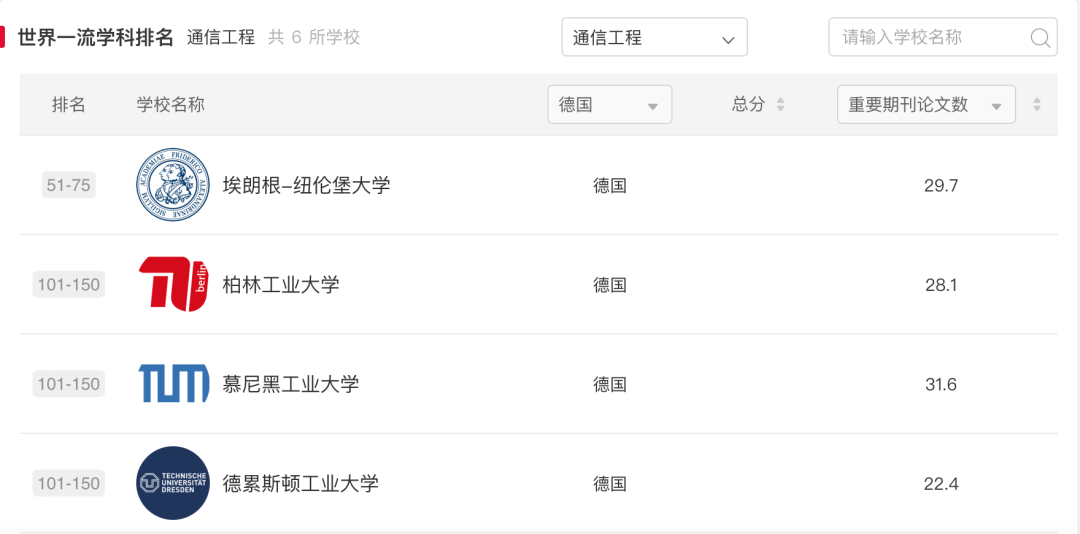Click the blue TUM logo

coord(174,383)
